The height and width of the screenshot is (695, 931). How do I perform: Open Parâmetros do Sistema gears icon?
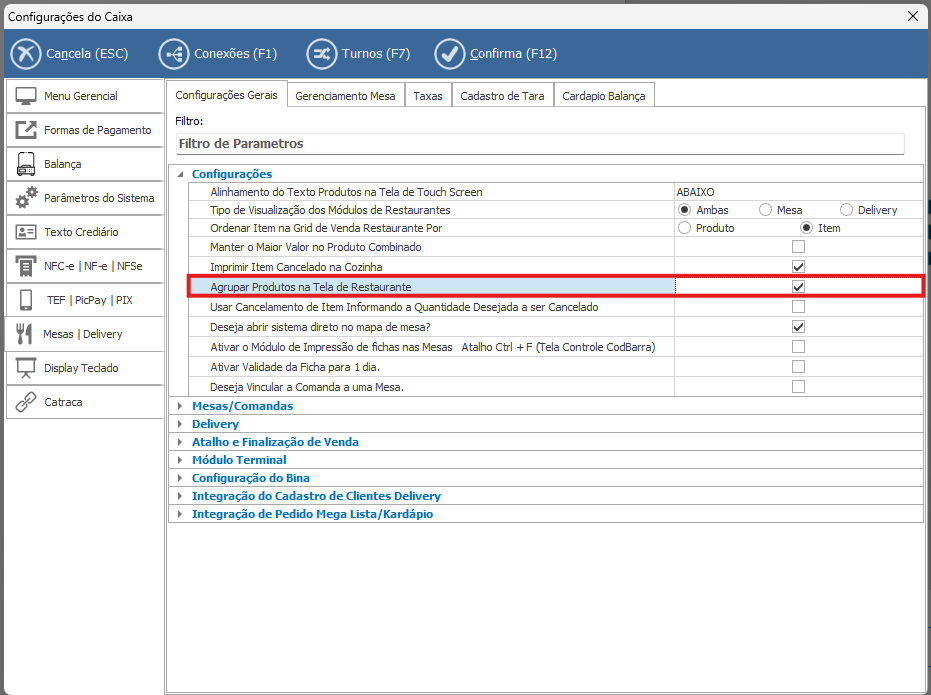(27, 198)
